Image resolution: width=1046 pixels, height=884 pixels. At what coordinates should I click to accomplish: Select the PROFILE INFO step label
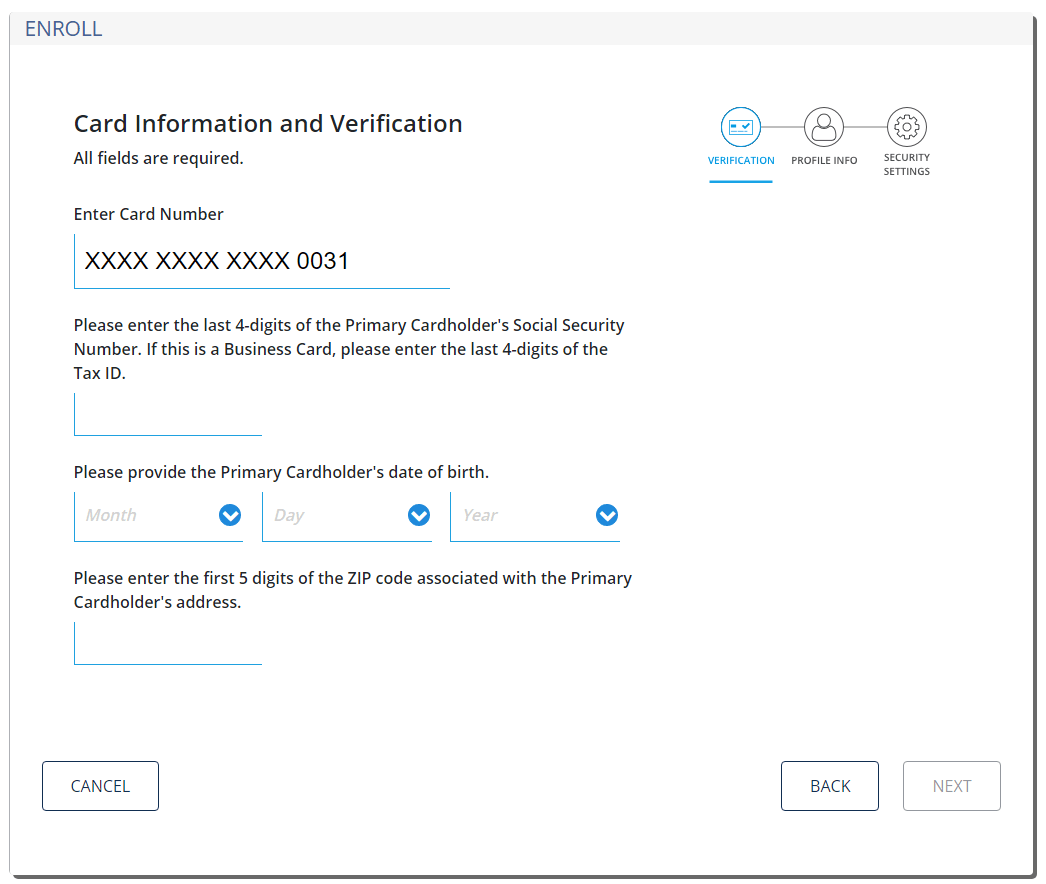[x=824, y=161]
